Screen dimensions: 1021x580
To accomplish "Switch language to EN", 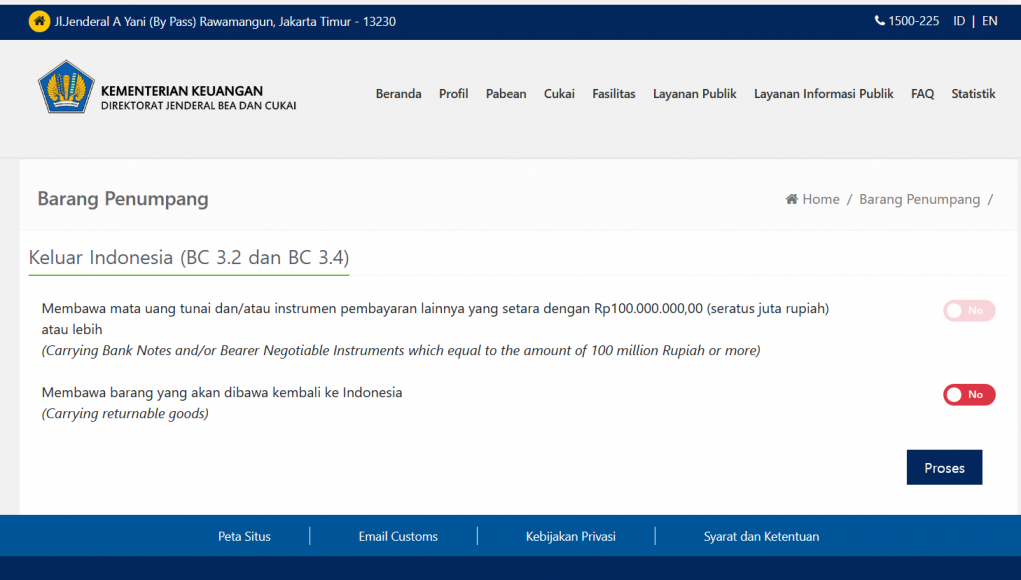I will (989, 21).
